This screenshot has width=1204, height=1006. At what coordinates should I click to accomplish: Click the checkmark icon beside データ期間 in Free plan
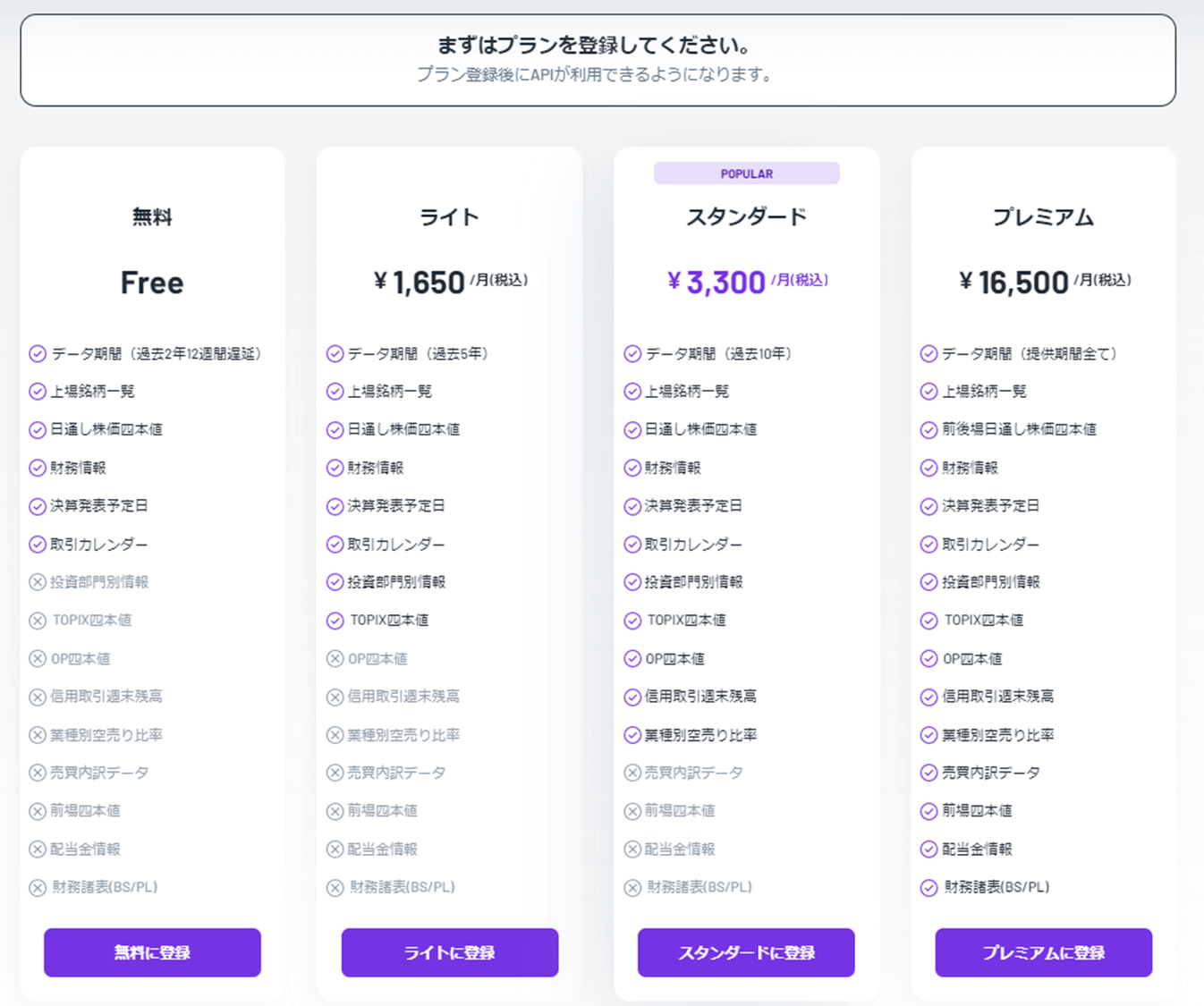(x=37, y=353)
